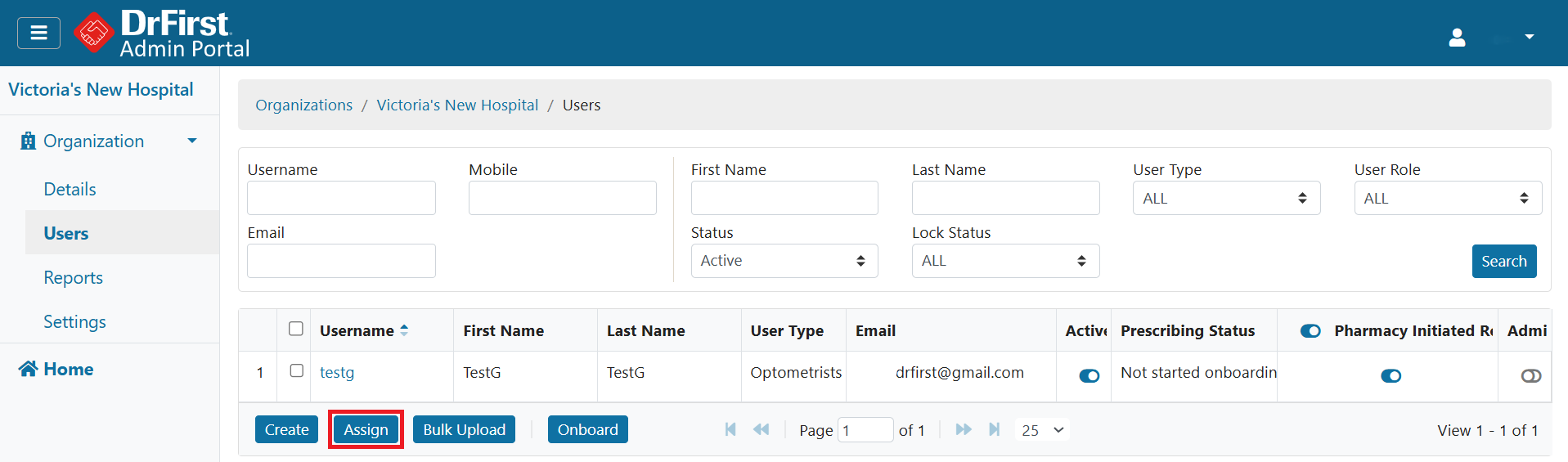Open the testg username link

(x=337, y=373)
